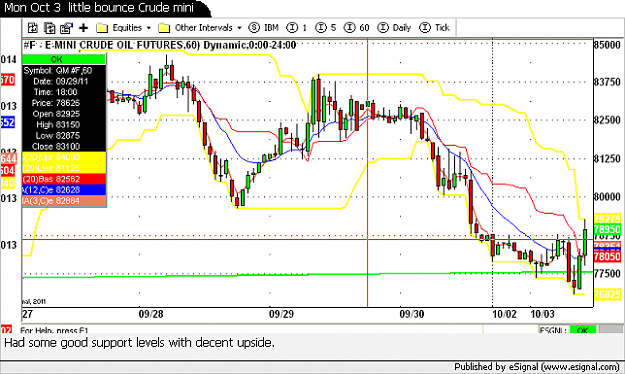Click the 09/29 date axis label
This screenshot has height=374, width=625.
point(281,314)
